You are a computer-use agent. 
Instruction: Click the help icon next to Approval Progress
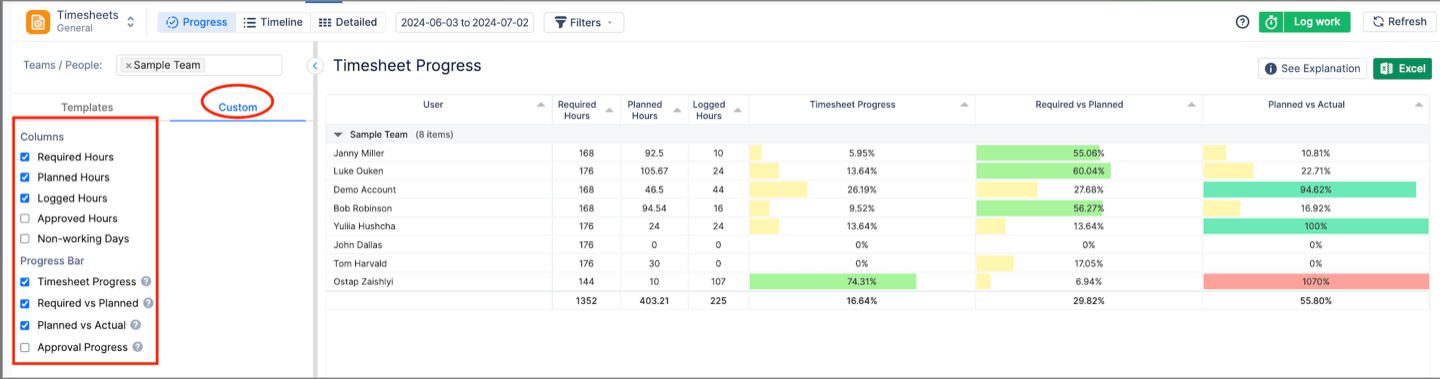[x=138, y=347]
